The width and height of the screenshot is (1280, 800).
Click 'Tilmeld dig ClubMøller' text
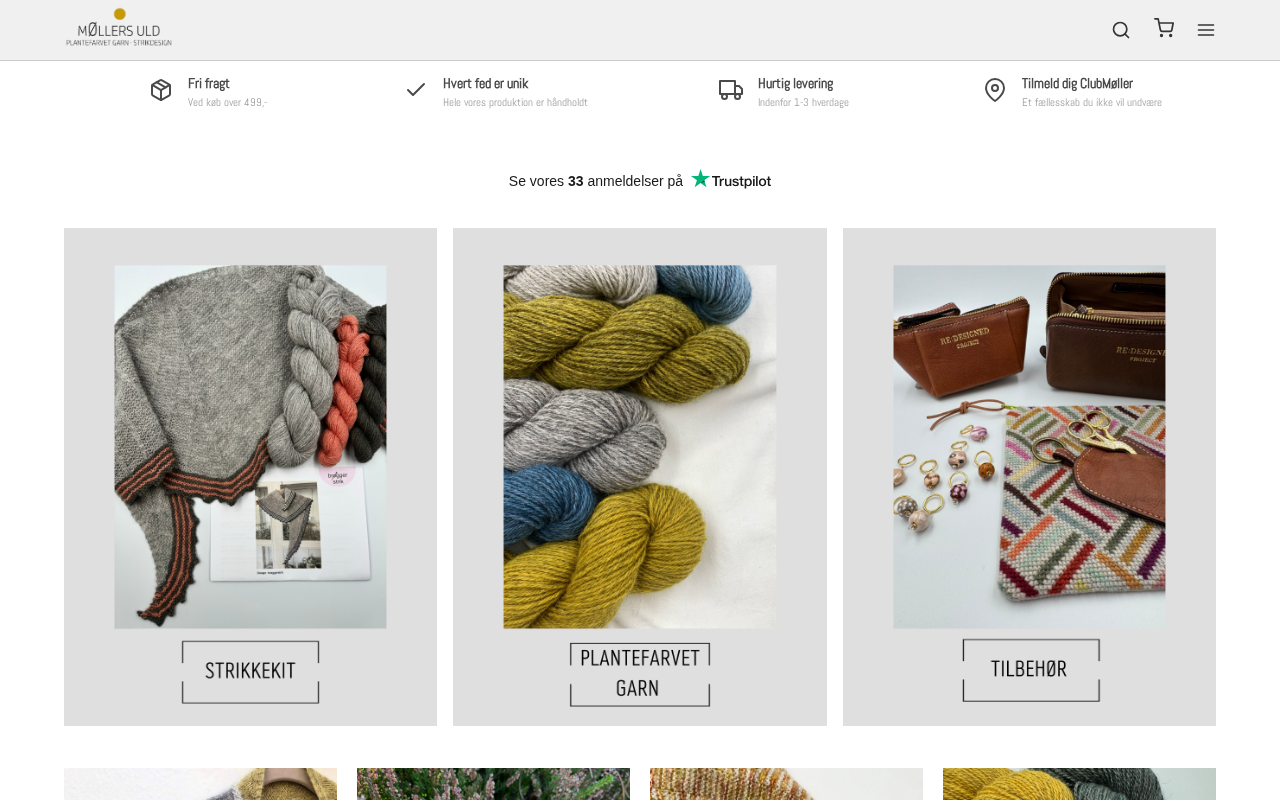click(1077, 84)
